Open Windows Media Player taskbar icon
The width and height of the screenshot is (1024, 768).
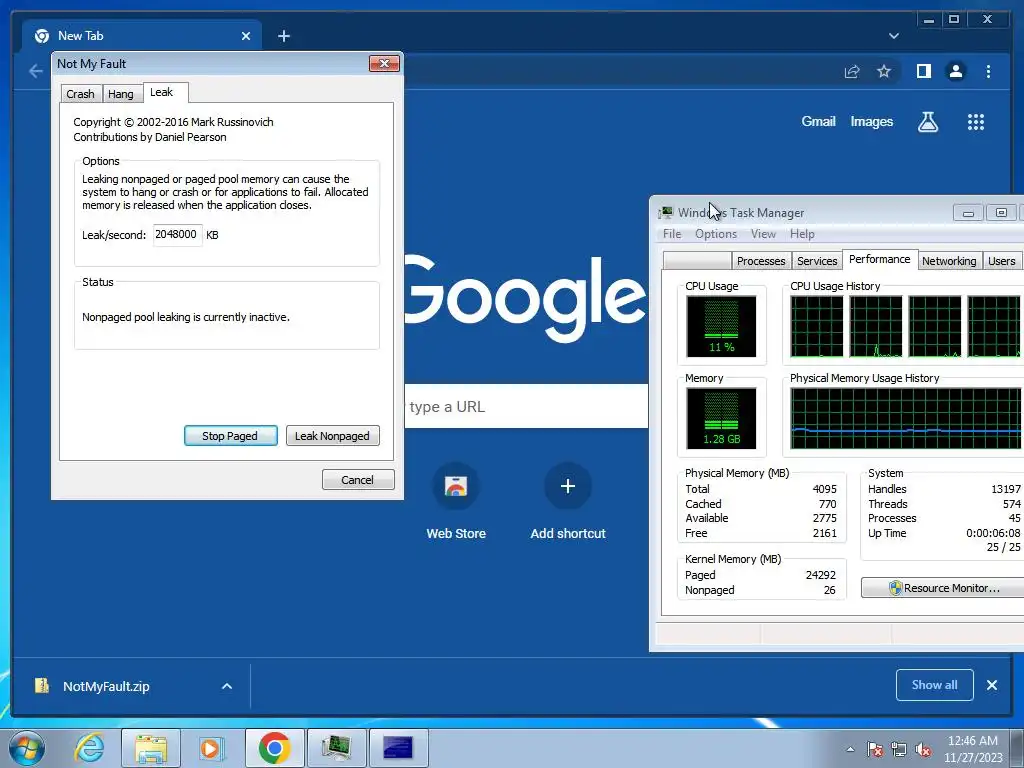(x=211, y=748)
